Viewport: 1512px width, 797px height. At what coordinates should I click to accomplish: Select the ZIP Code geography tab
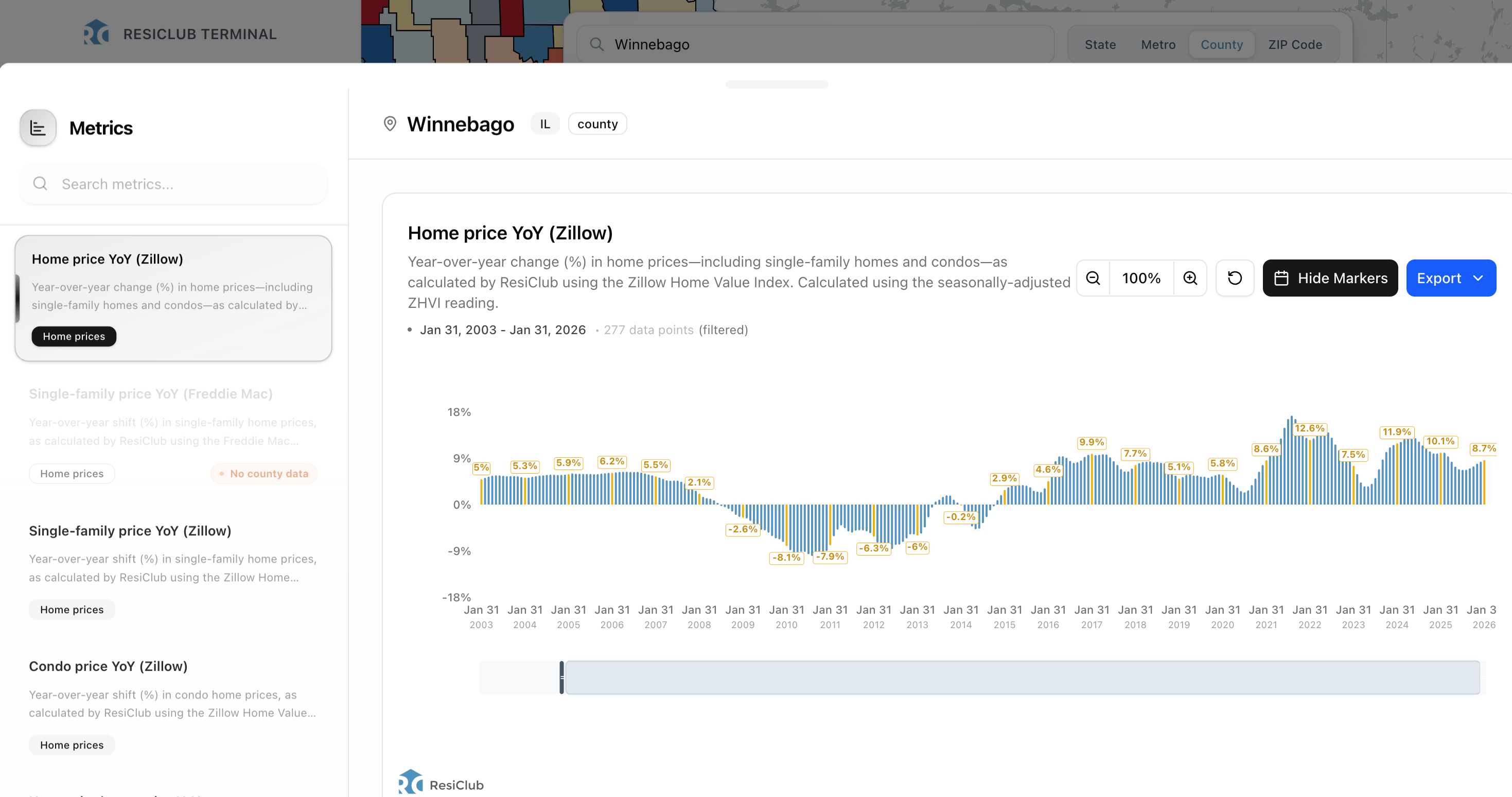coord(1295,45)
